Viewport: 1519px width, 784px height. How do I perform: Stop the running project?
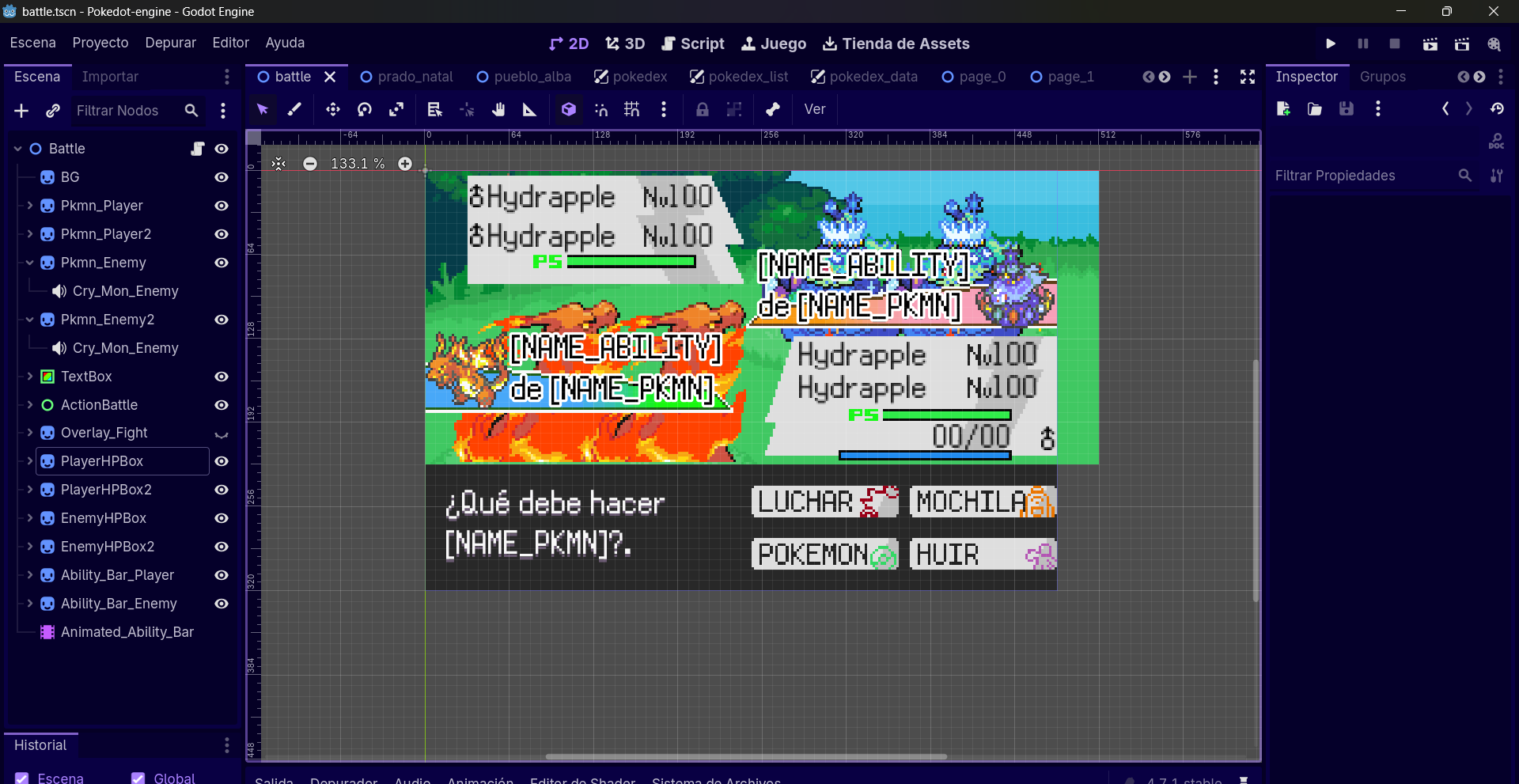(1395, 44)
